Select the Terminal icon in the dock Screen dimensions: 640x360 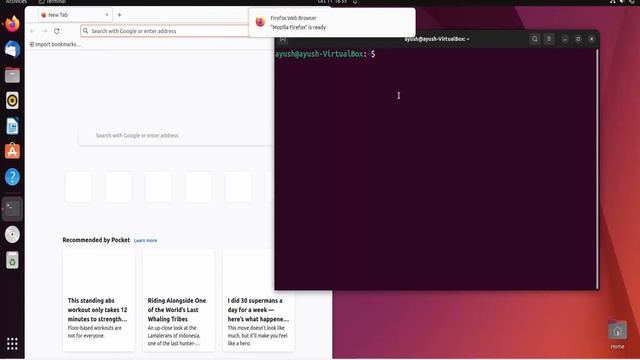tap(12, 209)
